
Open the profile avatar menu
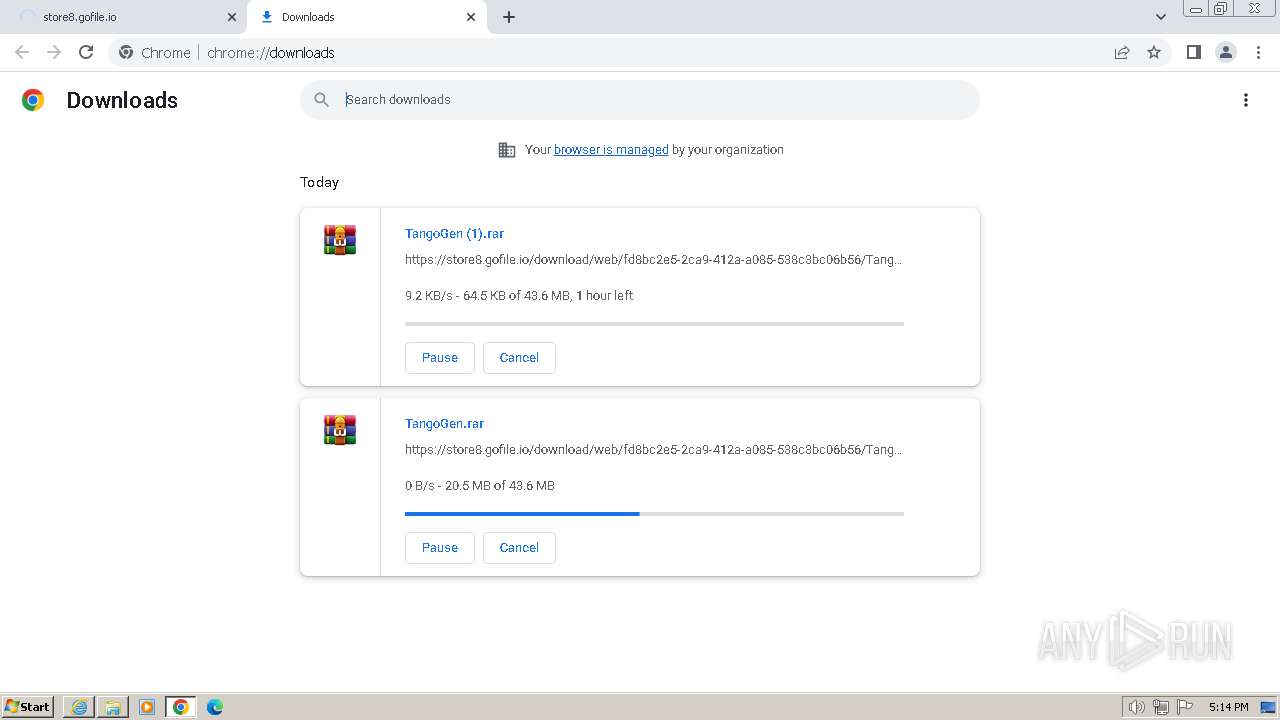point(1226,52)
